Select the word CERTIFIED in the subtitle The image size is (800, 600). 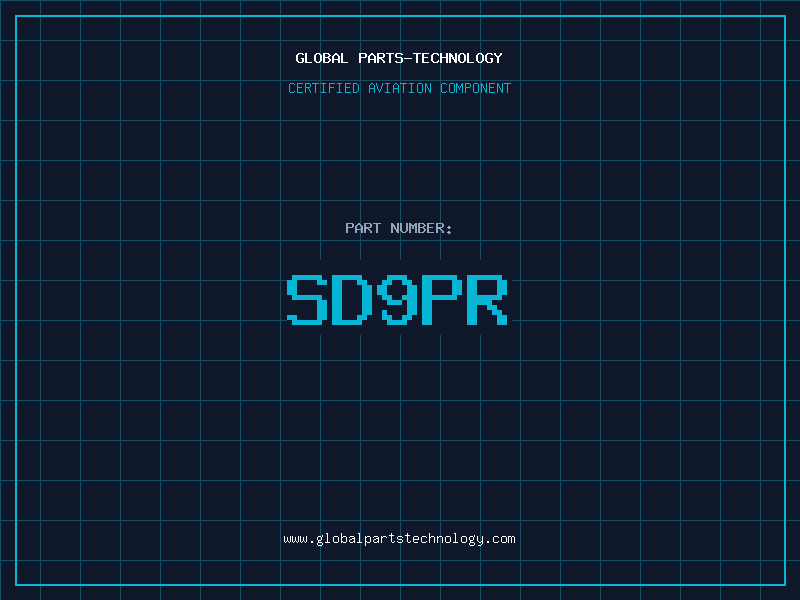(324, 88)
